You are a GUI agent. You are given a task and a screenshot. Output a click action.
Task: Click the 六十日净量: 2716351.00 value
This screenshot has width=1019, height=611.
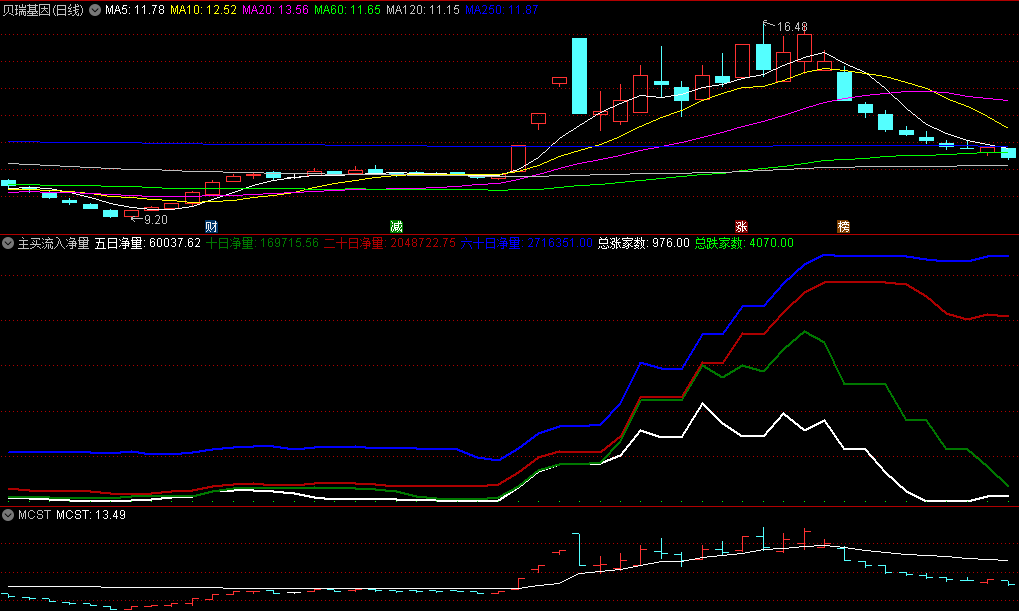[527, 243]
